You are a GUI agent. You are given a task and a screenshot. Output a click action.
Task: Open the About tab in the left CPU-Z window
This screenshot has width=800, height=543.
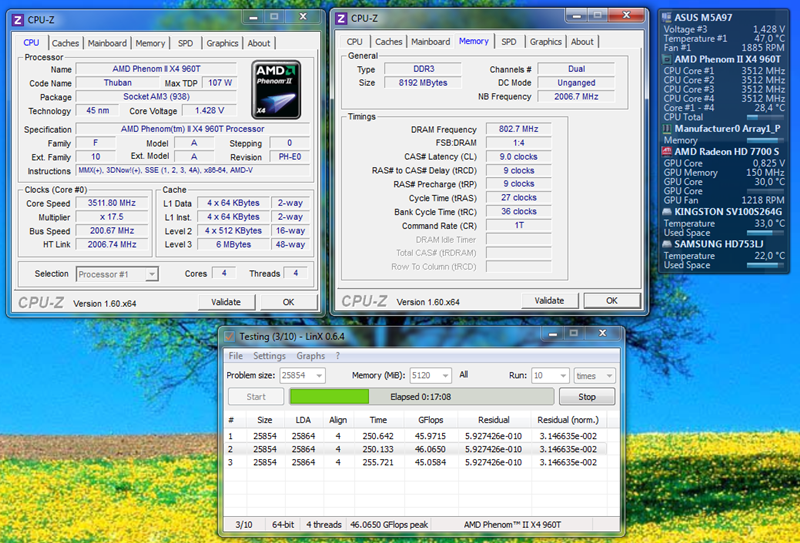259,43
